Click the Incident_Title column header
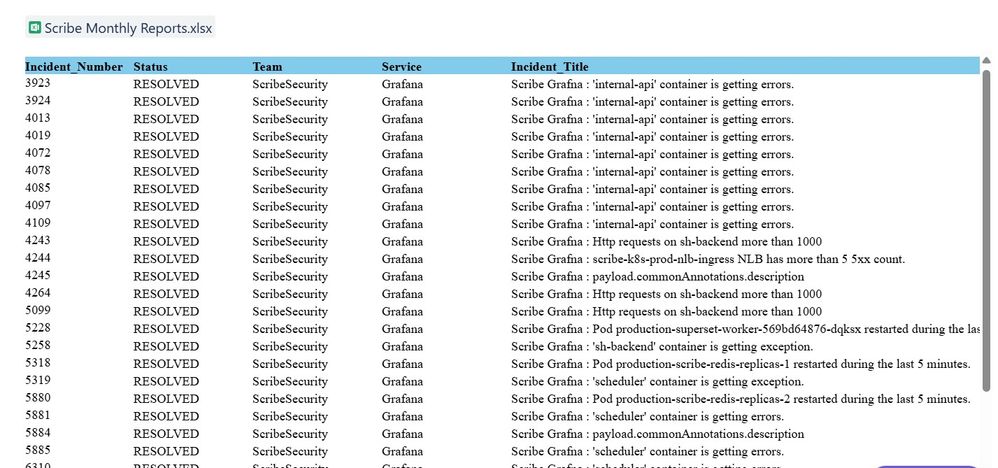The image size is (998, 468). 550,66
